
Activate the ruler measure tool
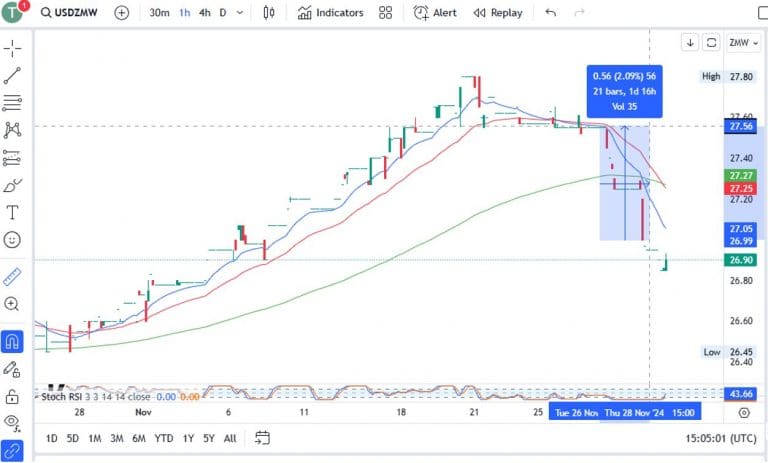pyautogui.click(x=12, y=276)
